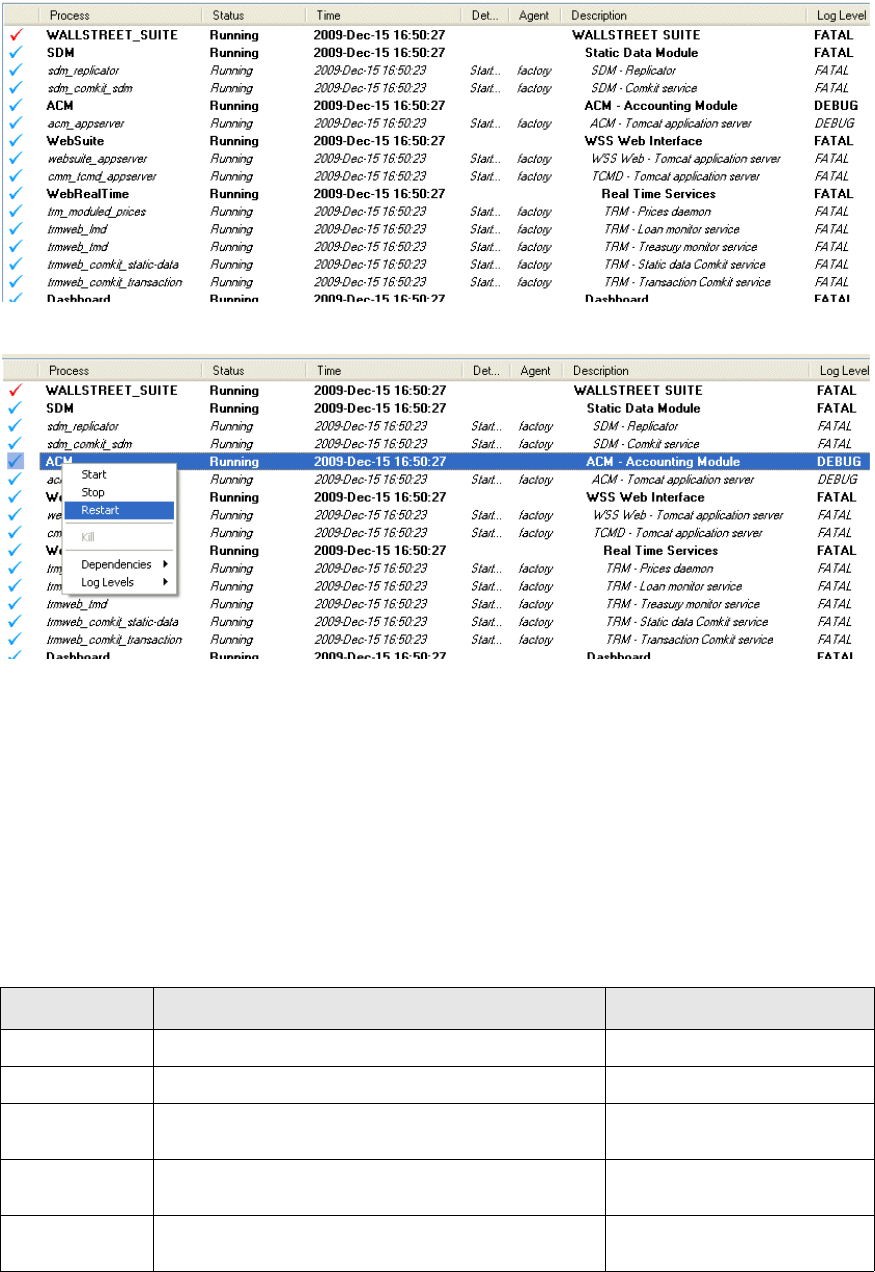Image resolution: width=875 pixels, height=1272 pixels.
Task: Click the Status column header in the list with the context menu
Action: [254, 371]
